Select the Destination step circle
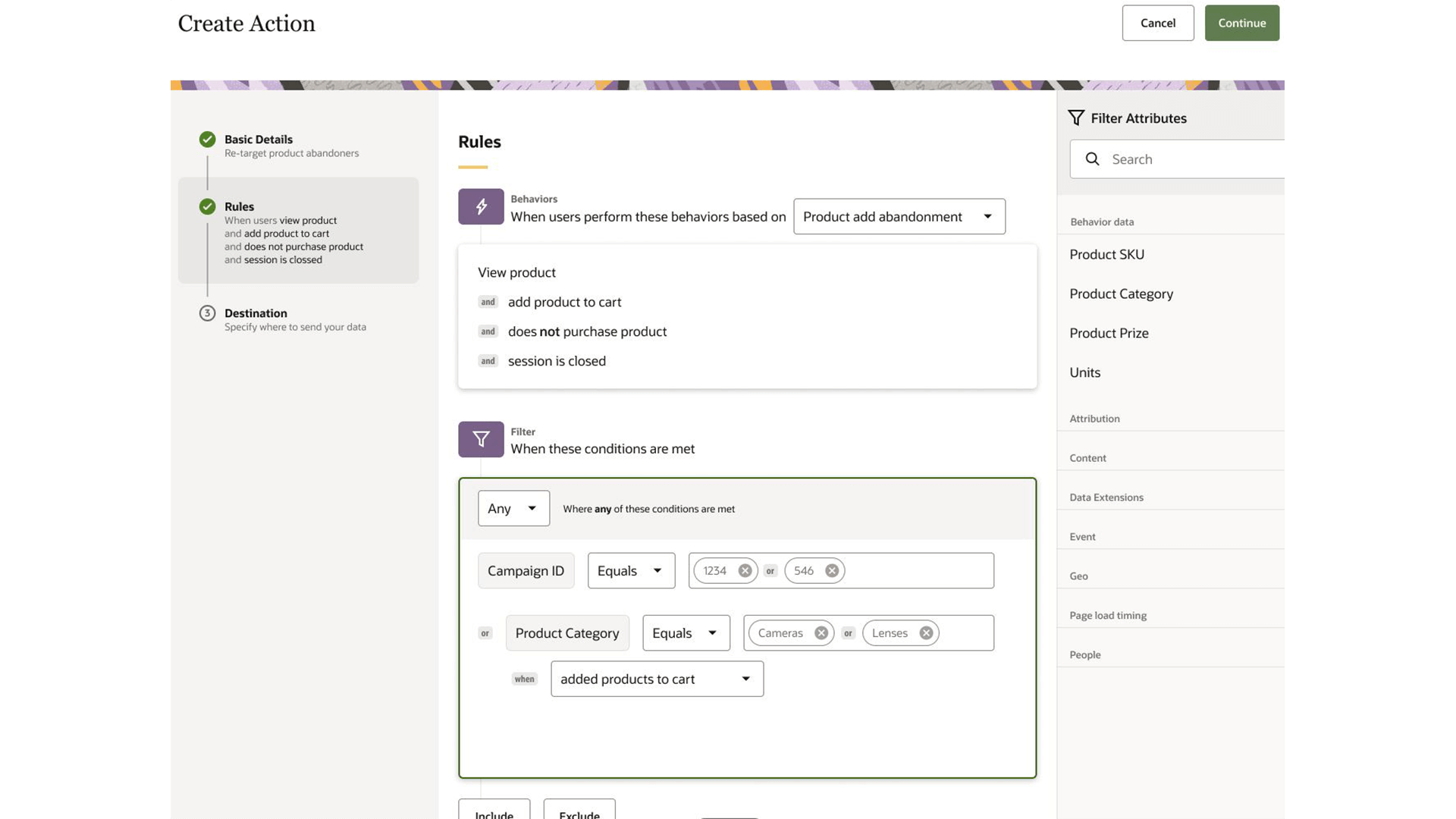This screenshot has height=819, width=1456. 208,312
